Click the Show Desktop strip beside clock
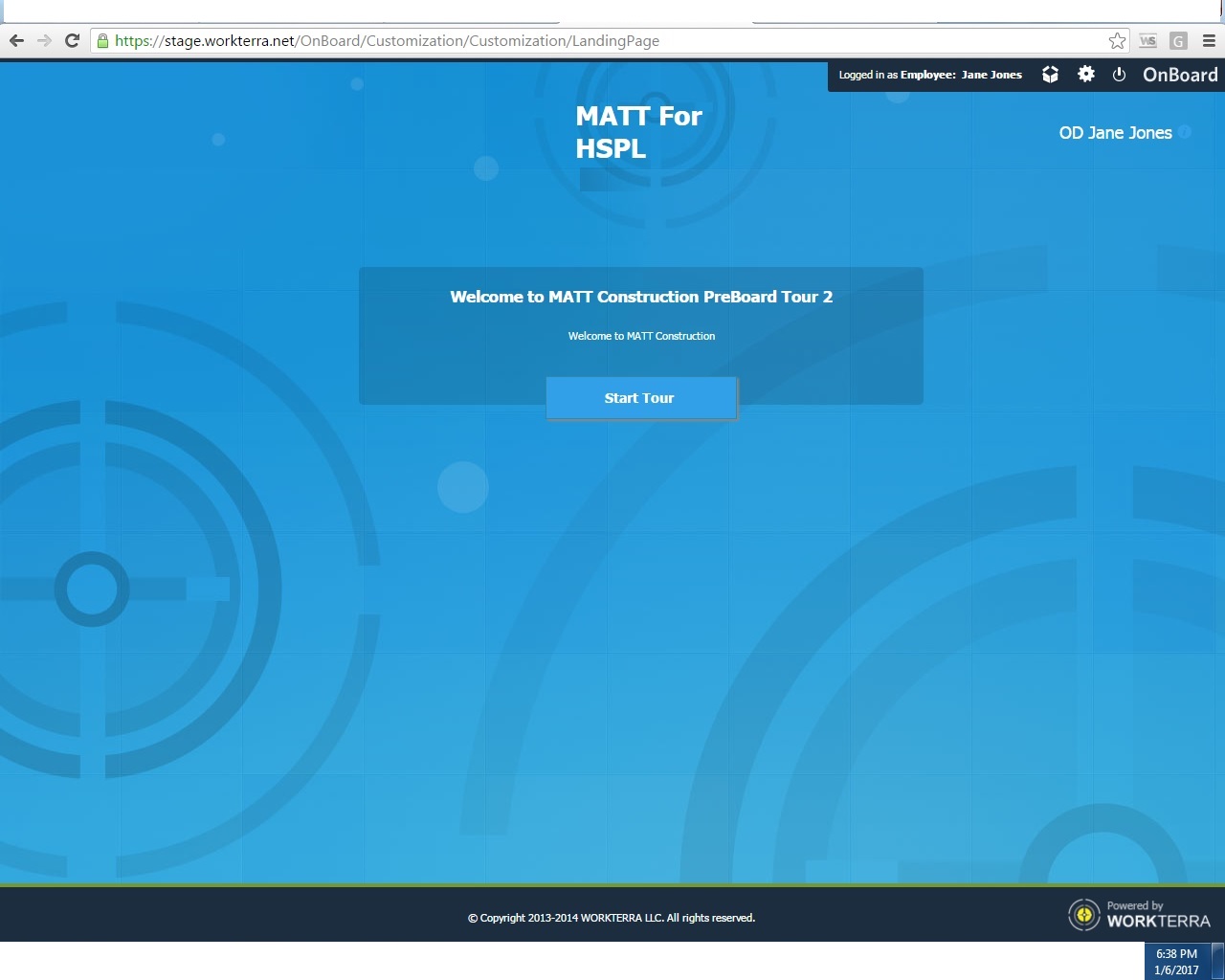Viewport: 1225px width, 980px height. (x=1218, y=961)
